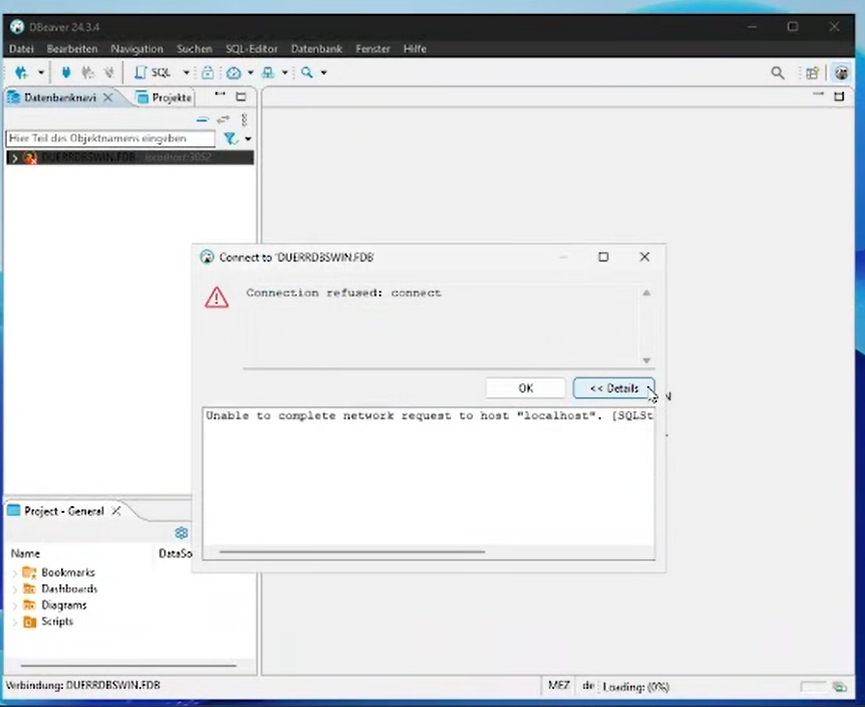The height and width of the screenshot is (707, 865).
Task: Open the SQL editor dropdown arrow
Action: (x=185, y=72)
